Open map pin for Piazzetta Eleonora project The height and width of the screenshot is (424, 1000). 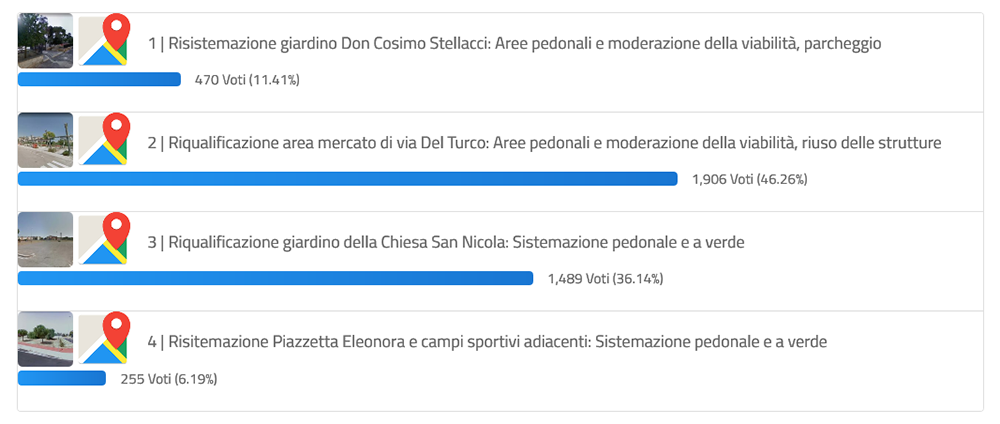click(103, 339)
